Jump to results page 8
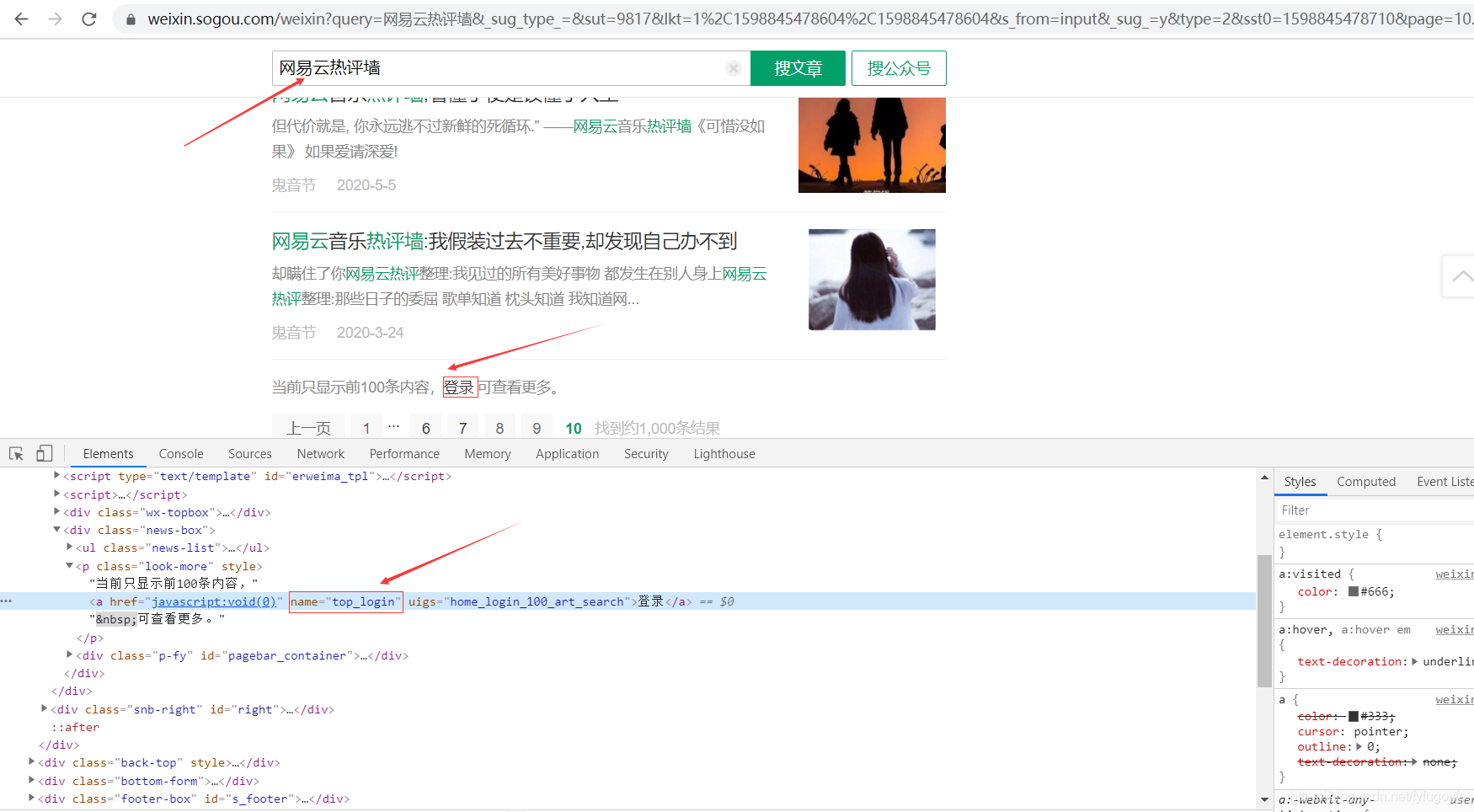 click(x=499, y=428)
